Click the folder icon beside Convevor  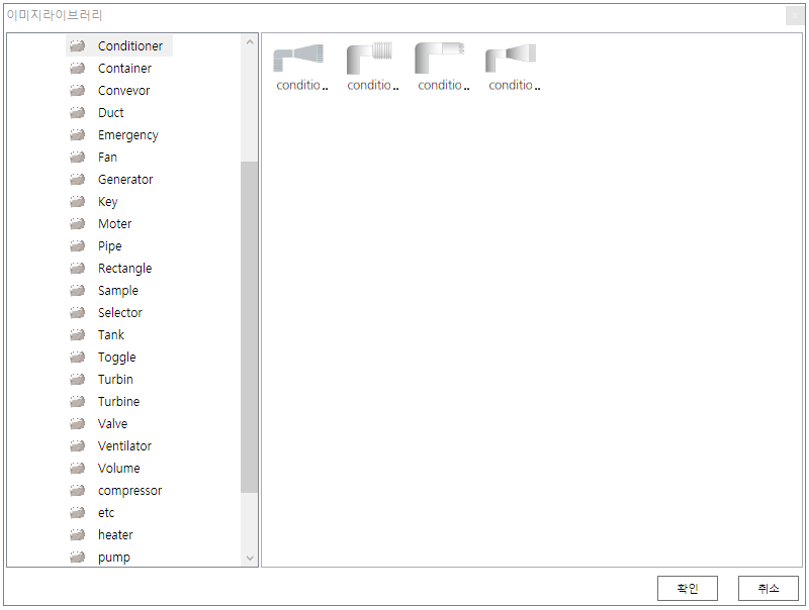pyautogui.click(x=77, y=90)
